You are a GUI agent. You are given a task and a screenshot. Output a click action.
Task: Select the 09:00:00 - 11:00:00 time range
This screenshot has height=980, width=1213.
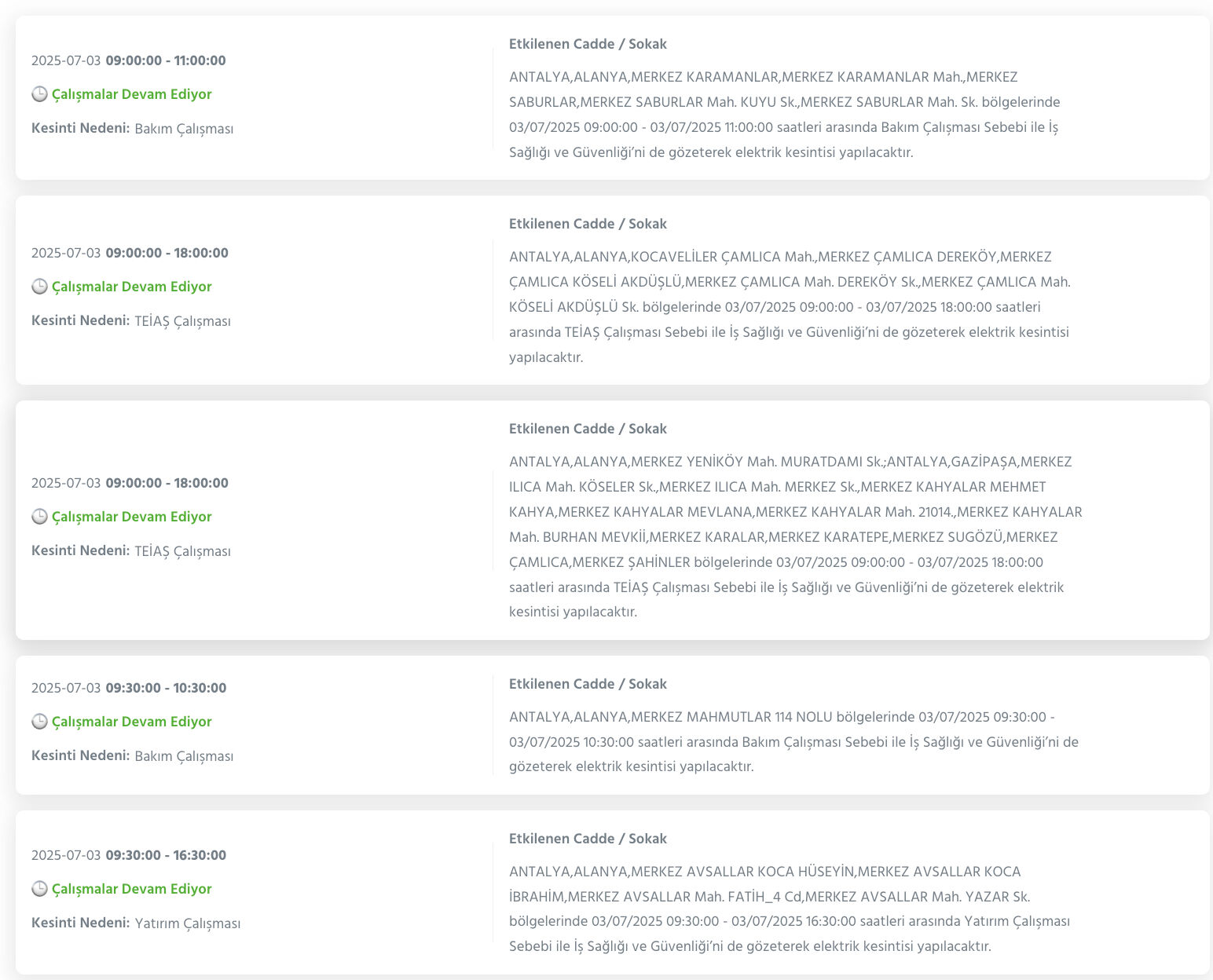(165, 60)
